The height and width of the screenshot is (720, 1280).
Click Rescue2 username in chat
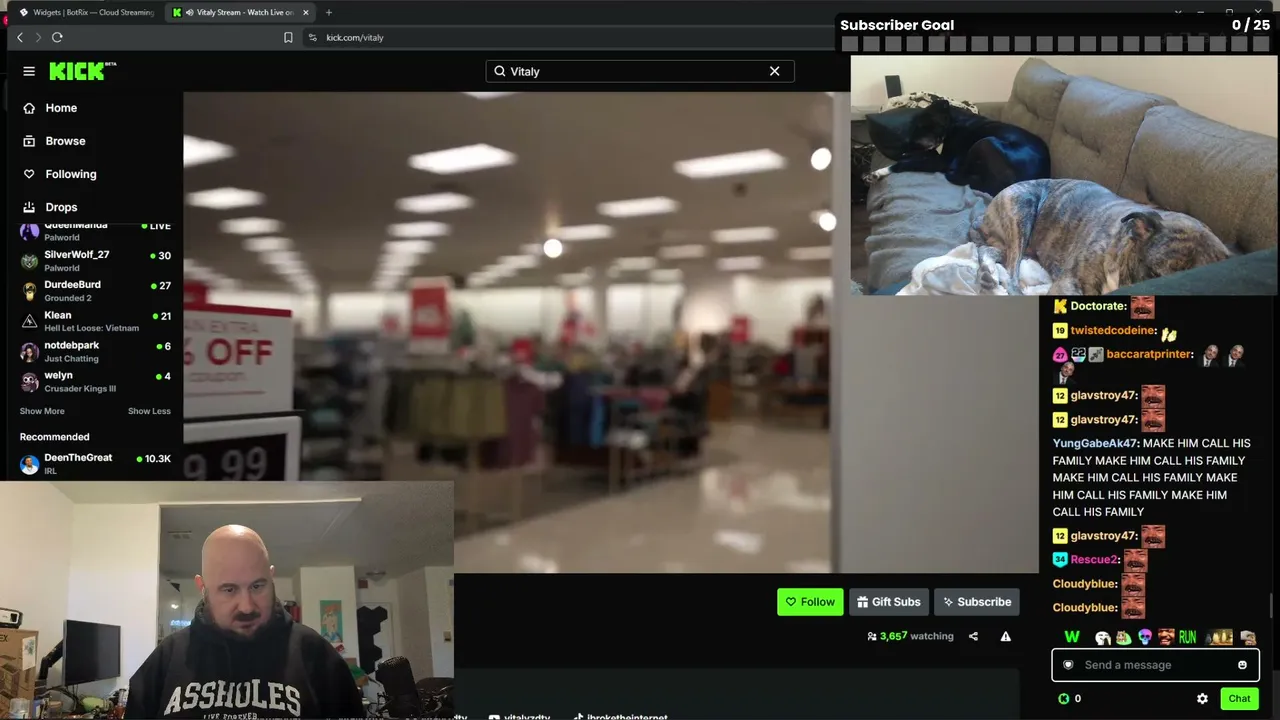click(x=1094, y=560)
